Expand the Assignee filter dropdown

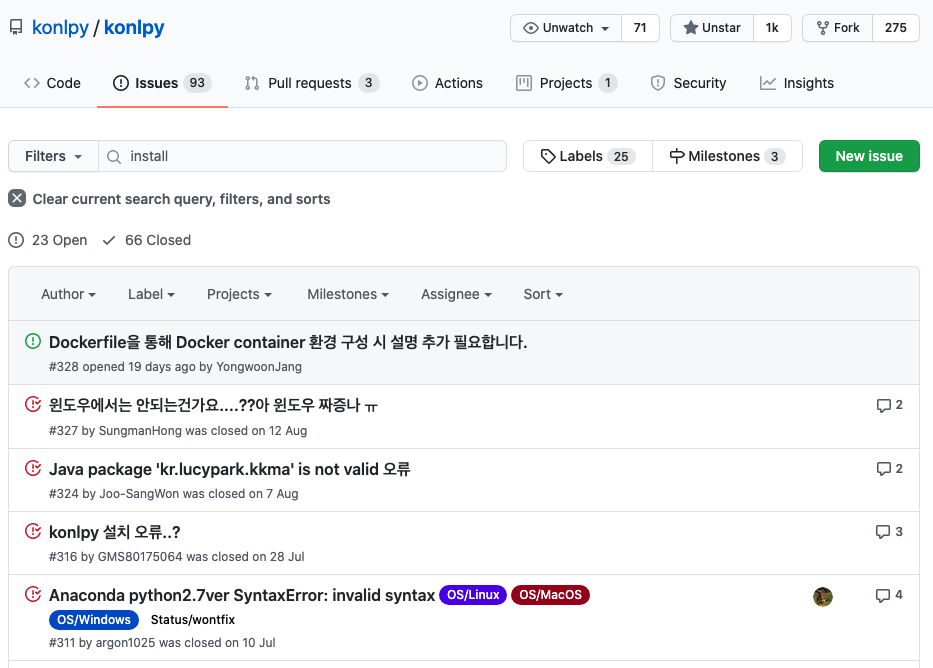[x=456, y=294]
